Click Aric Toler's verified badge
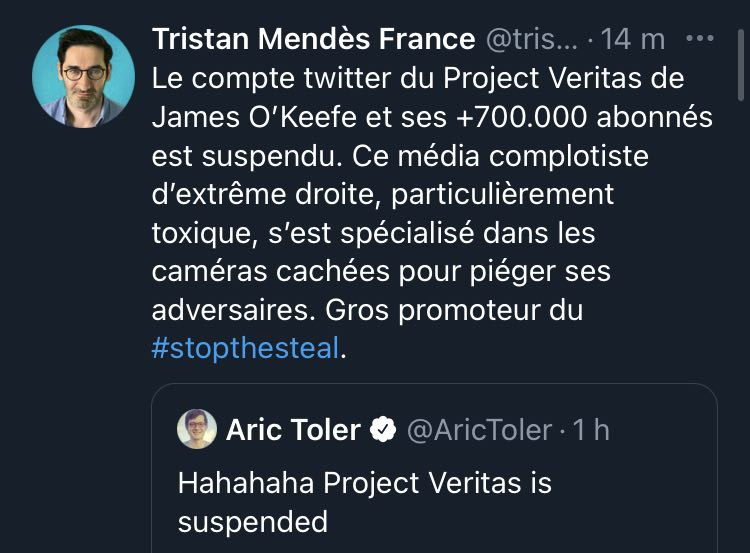This screenshot has width=750, height=553. [381, 430]
